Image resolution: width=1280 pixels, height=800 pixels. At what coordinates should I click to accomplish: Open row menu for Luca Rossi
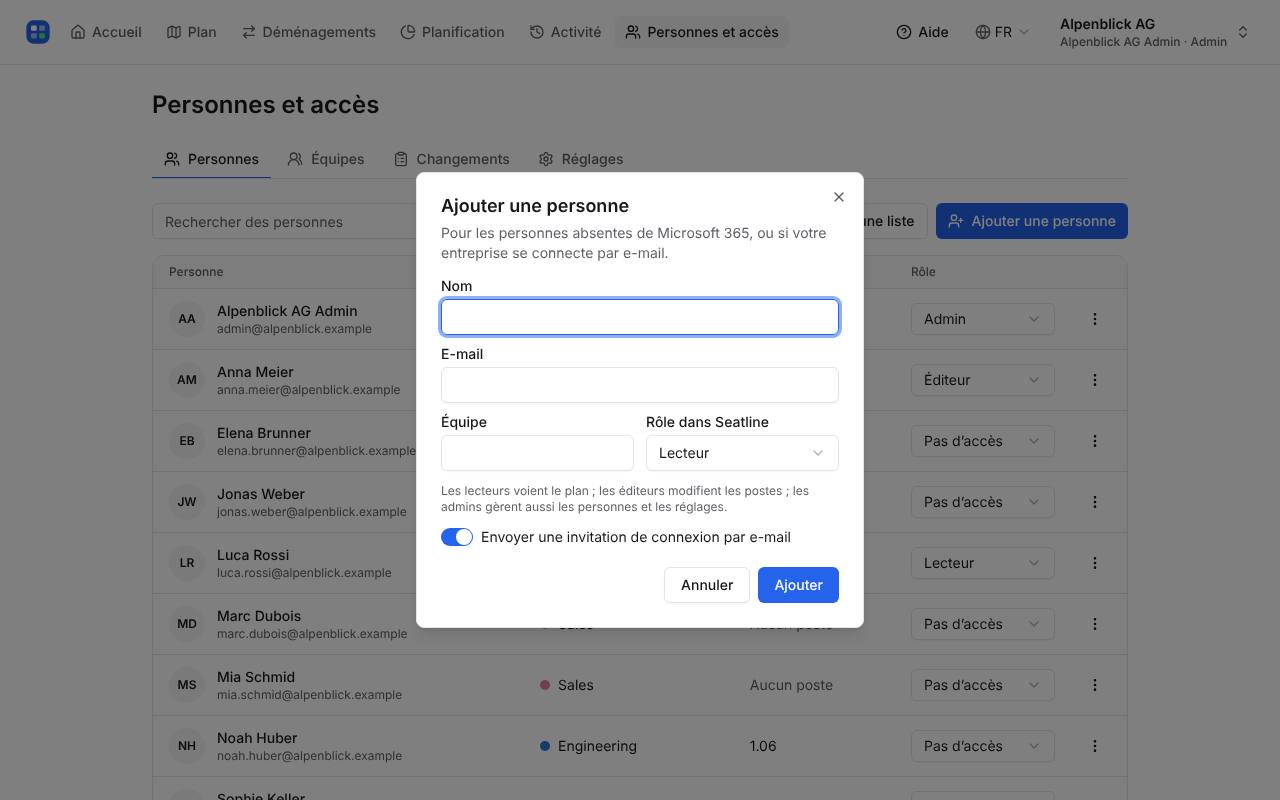click(x=1095, y=563)
